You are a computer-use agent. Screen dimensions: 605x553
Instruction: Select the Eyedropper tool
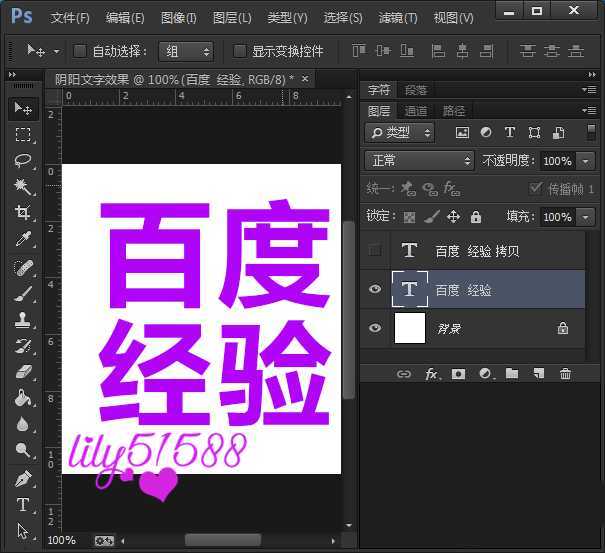[x=22, y=239]
